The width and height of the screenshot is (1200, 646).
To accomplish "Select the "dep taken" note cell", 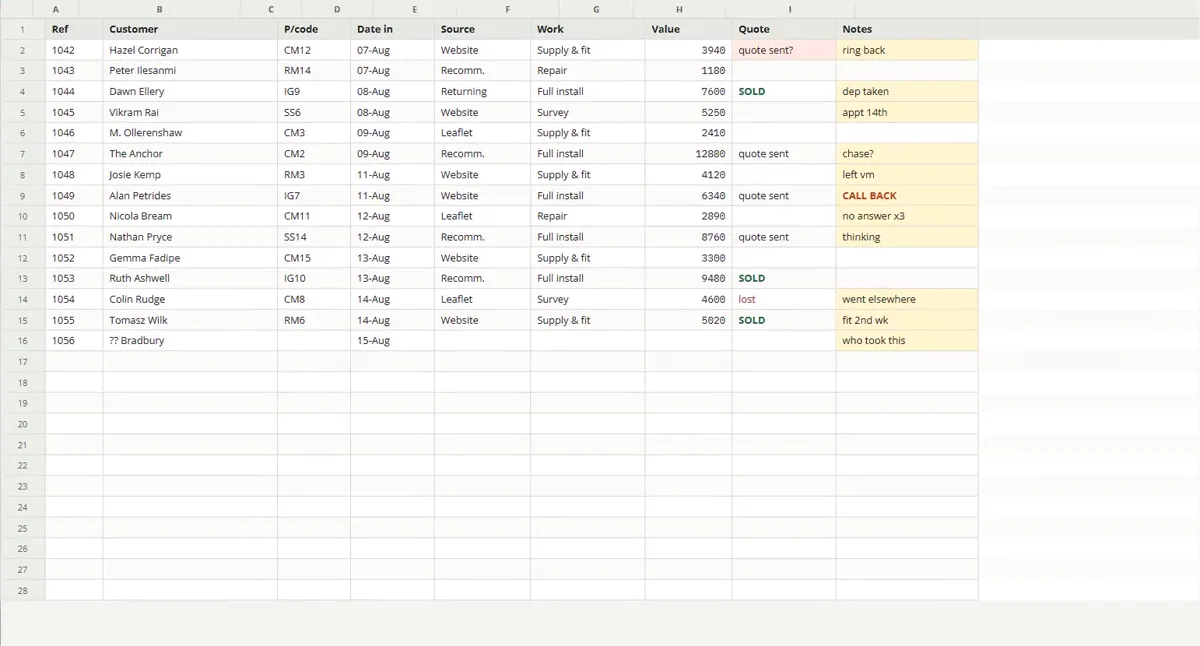I will click(x=907, y=91).
